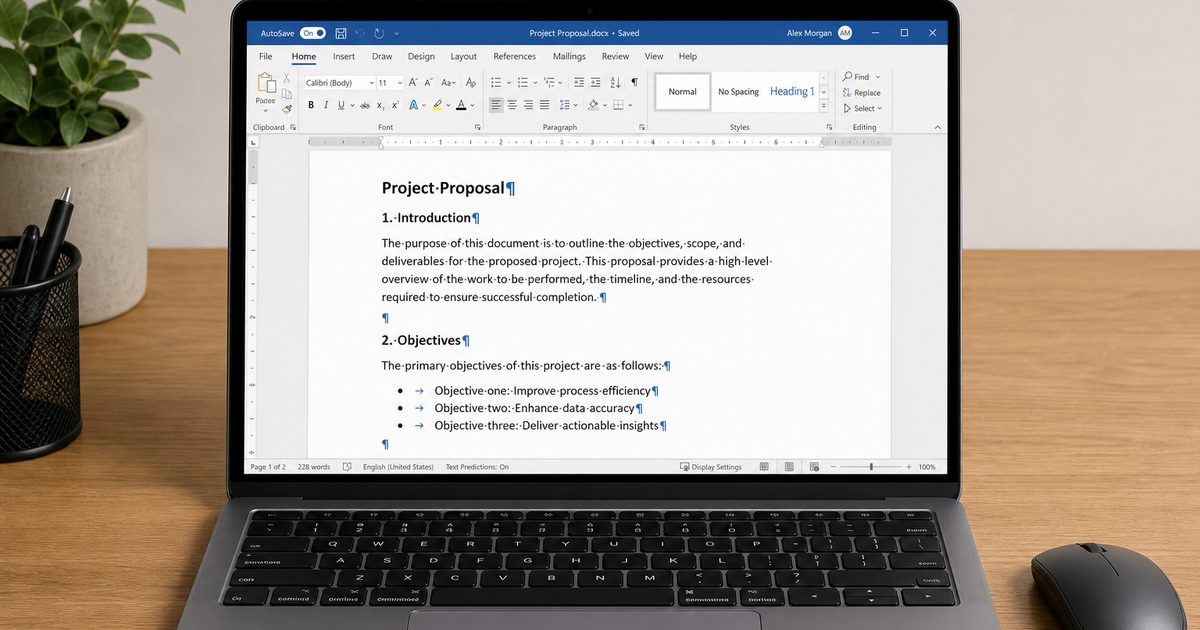
Task: Clear all formatting icon
Action: click(x=471, y=82)
